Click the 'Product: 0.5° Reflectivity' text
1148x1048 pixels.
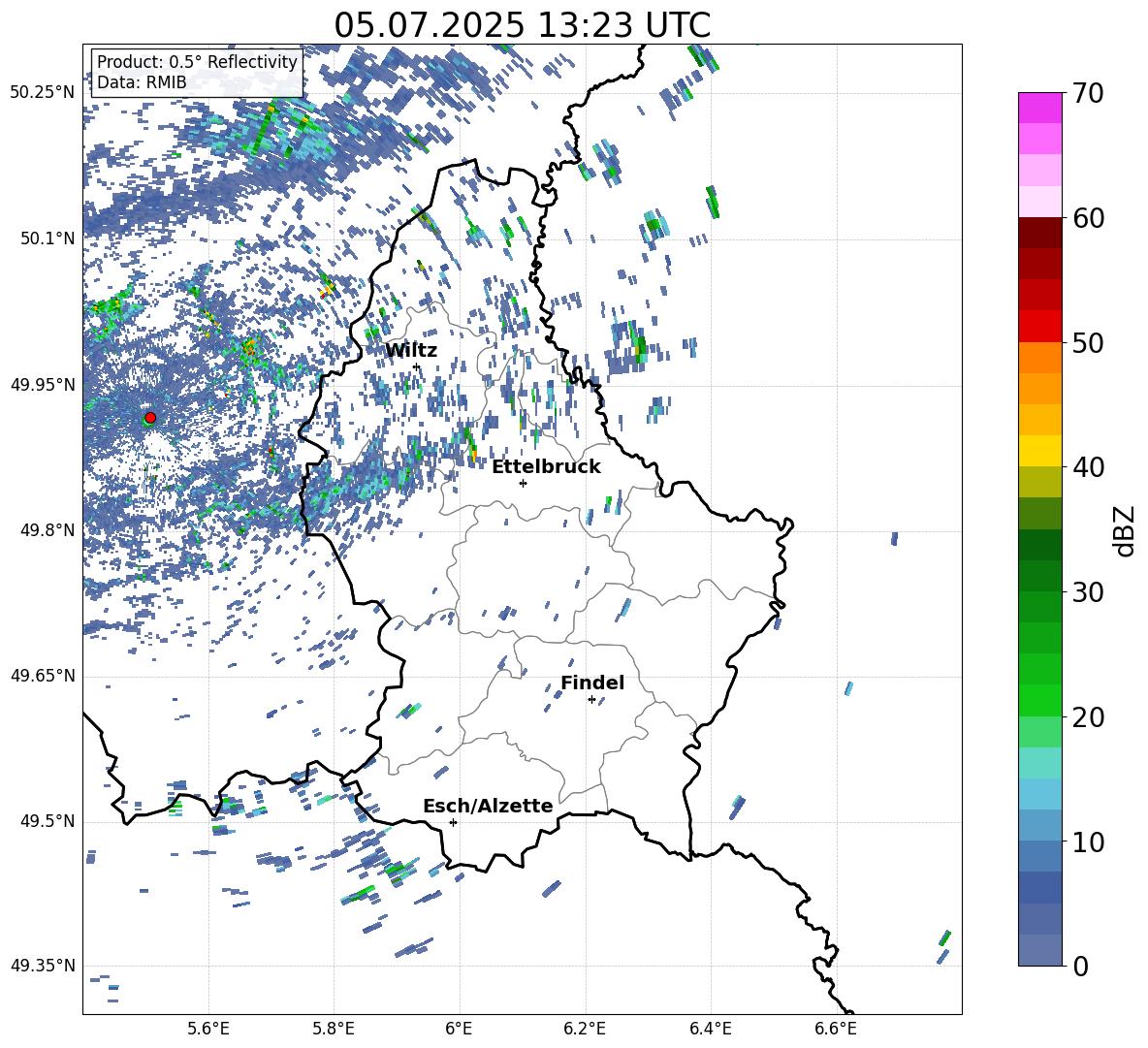click(x=197, y=61)
